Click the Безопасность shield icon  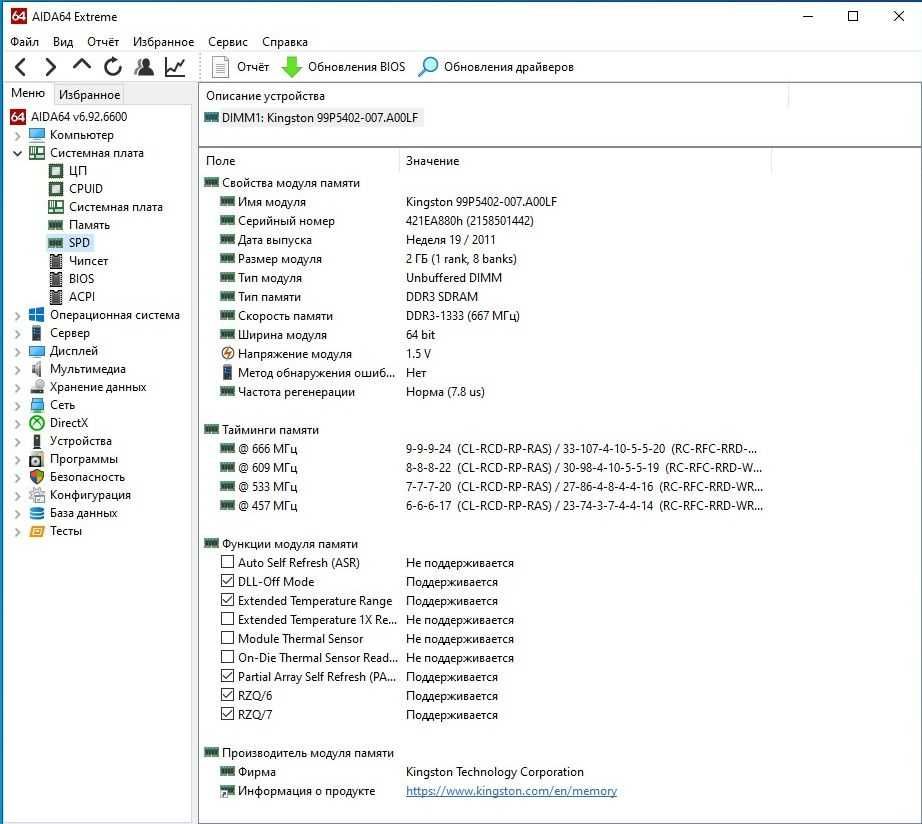tap(37, 477)
